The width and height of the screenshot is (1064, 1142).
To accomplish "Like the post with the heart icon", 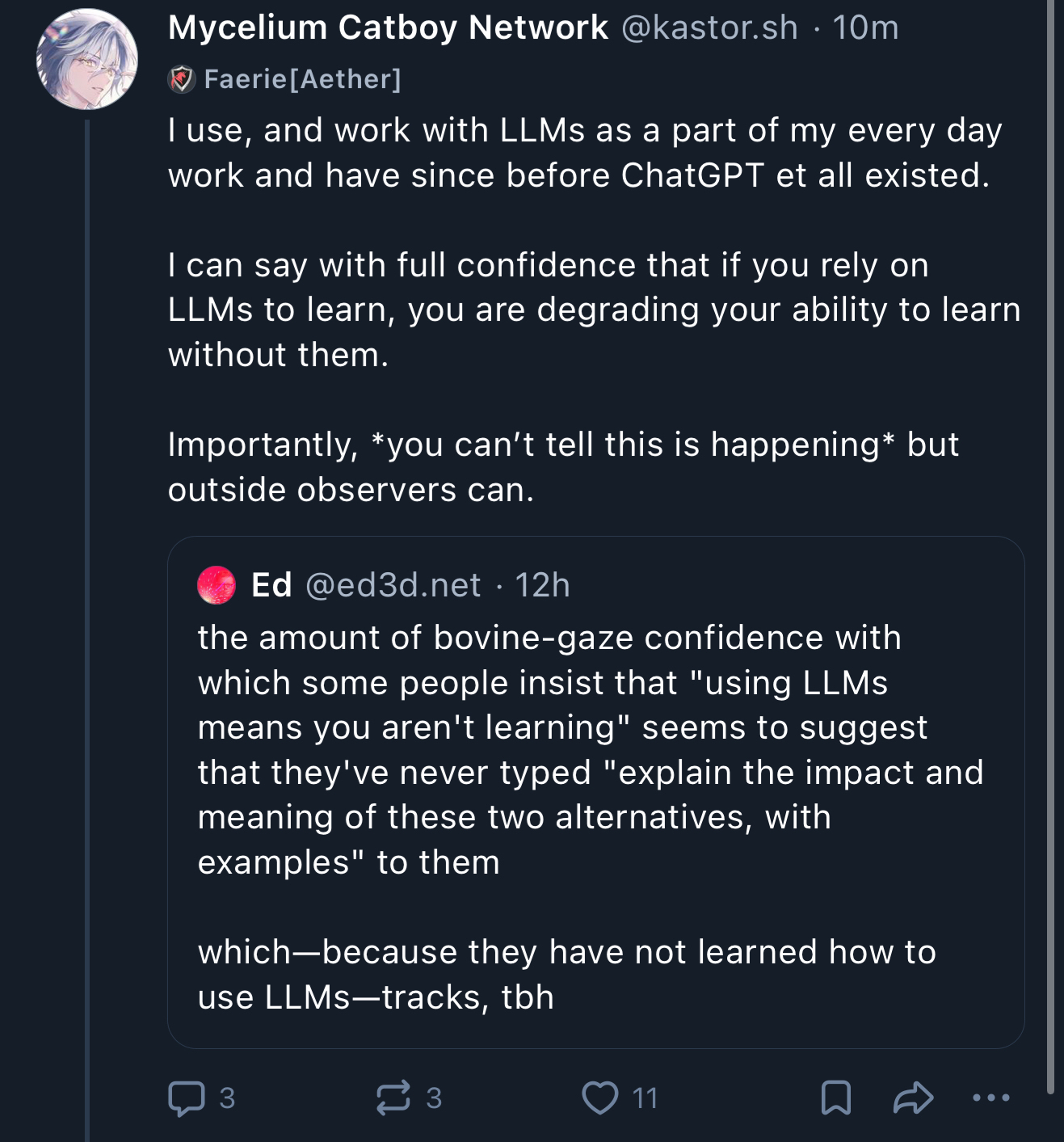I will click(600, 1098).
